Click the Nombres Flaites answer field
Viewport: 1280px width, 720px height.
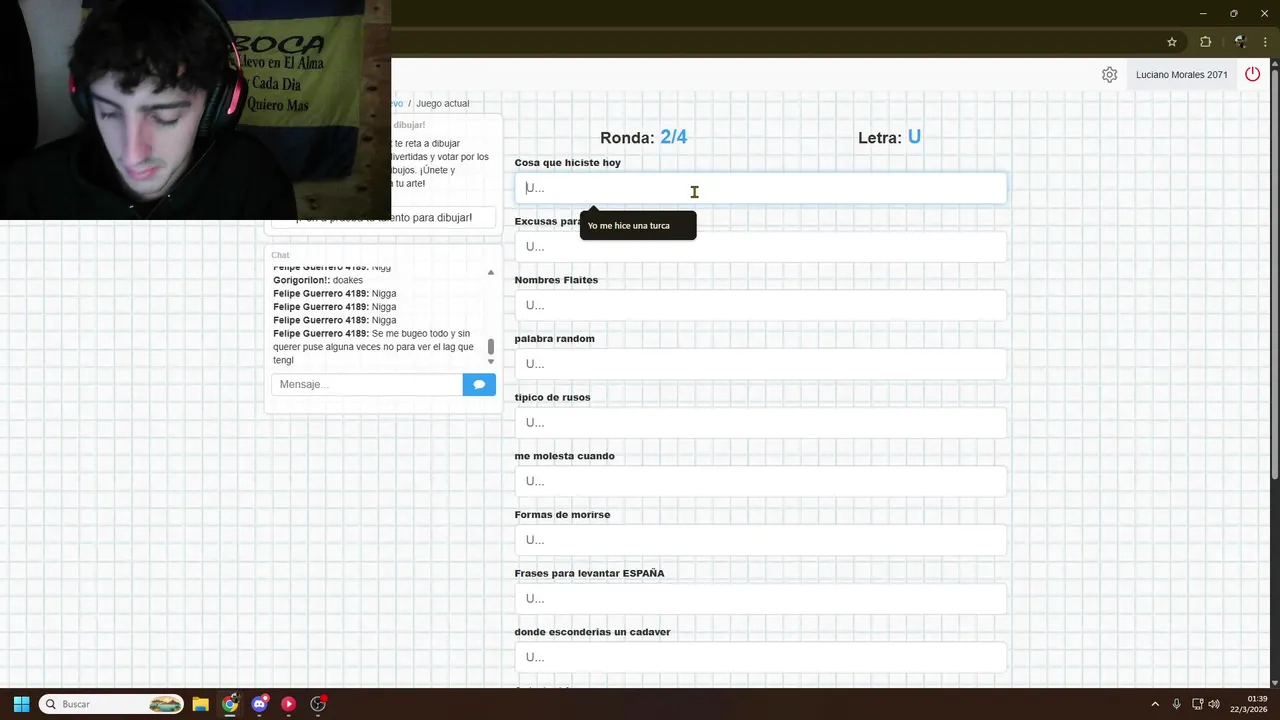pyautogui.click(x=760, y=305)
